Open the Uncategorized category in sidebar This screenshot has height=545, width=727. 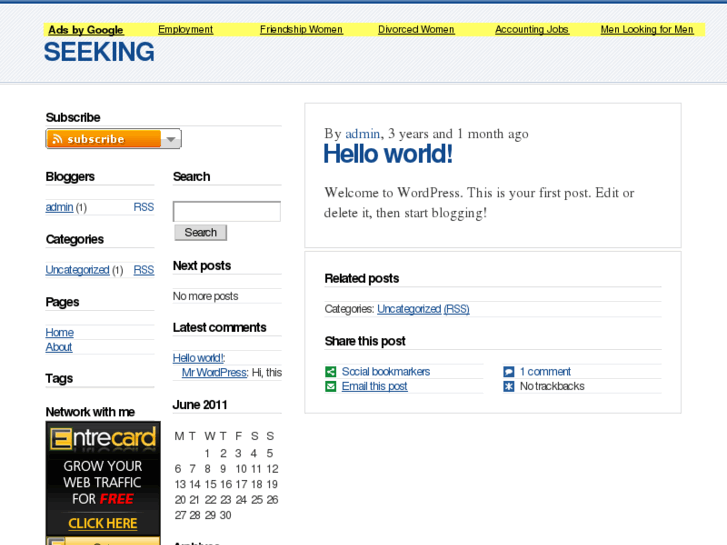(x=77, y=270)
